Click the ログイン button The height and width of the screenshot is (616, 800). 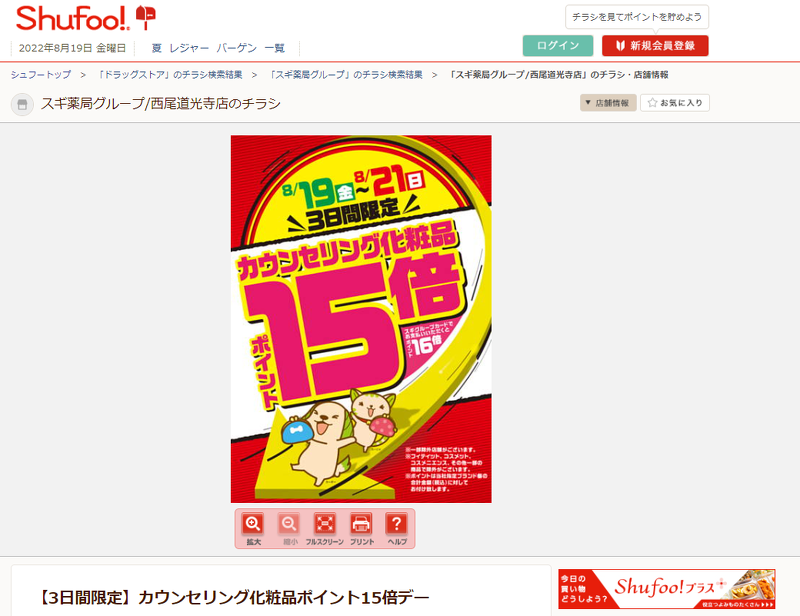click(558, 45)
